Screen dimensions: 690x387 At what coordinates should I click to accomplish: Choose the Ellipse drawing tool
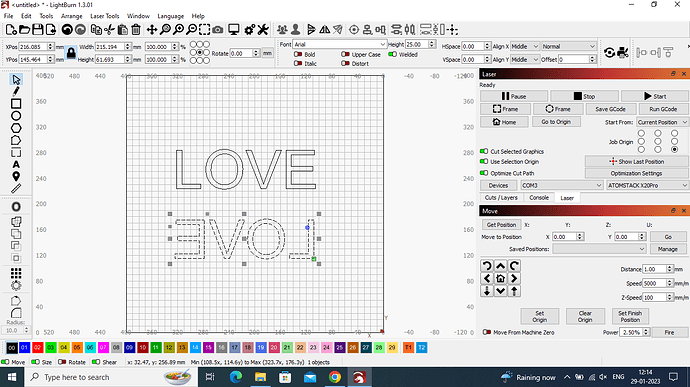[16, 116]
